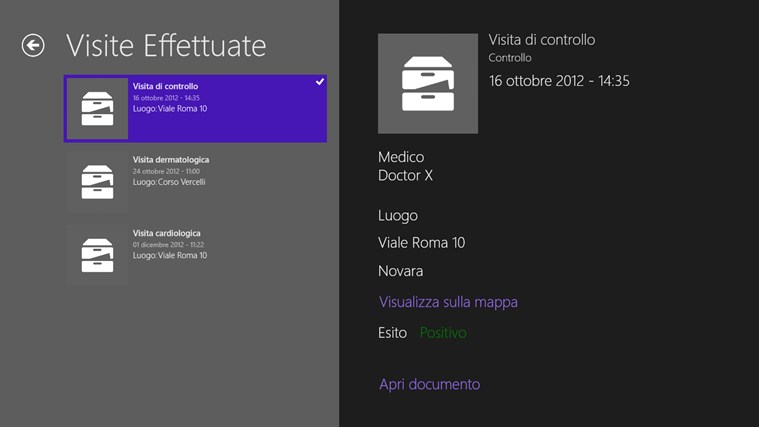
Task: Click the large 16 ottobre 2012 date in details
Action: click(559, 81)
